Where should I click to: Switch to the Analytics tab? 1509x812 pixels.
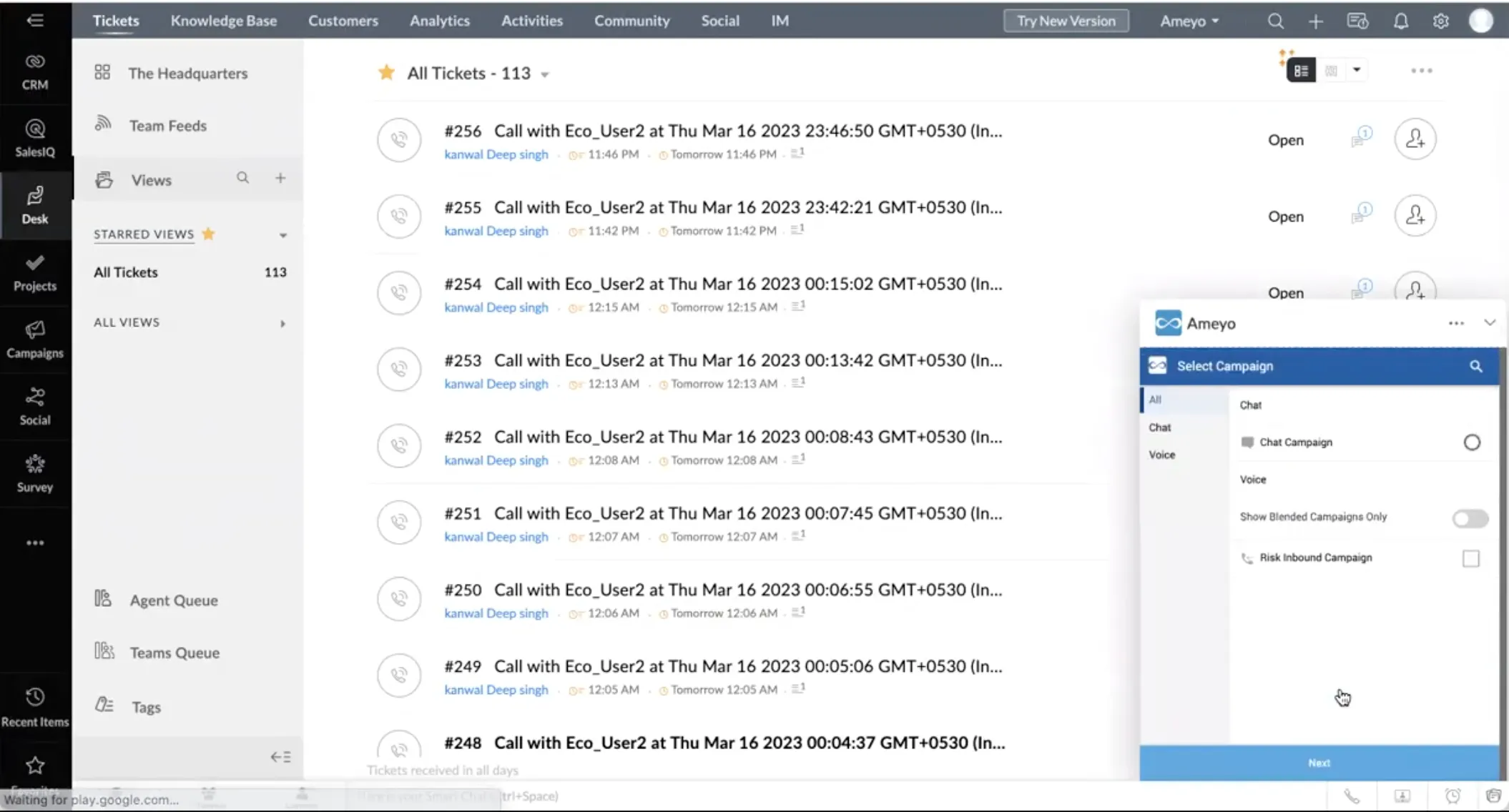[x=440, y=21]
